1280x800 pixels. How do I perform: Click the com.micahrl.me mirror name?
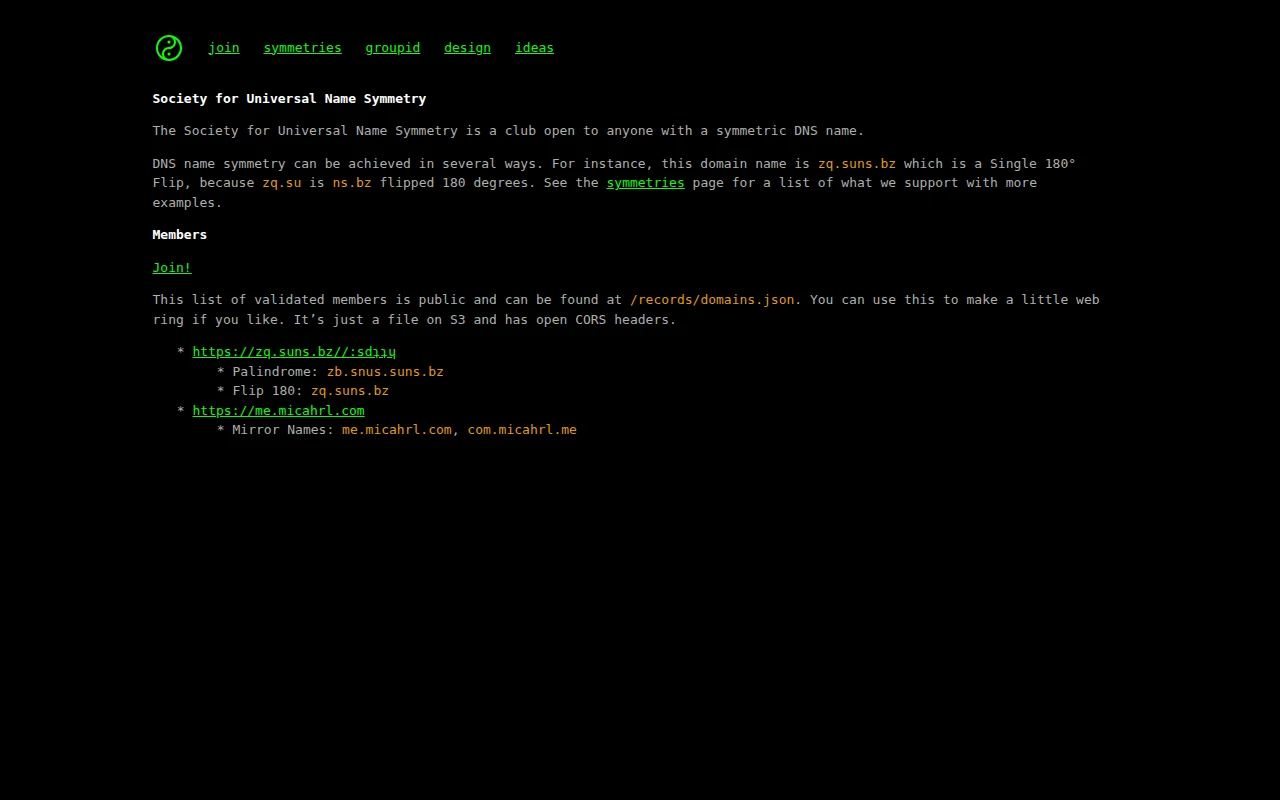[522, 429]
